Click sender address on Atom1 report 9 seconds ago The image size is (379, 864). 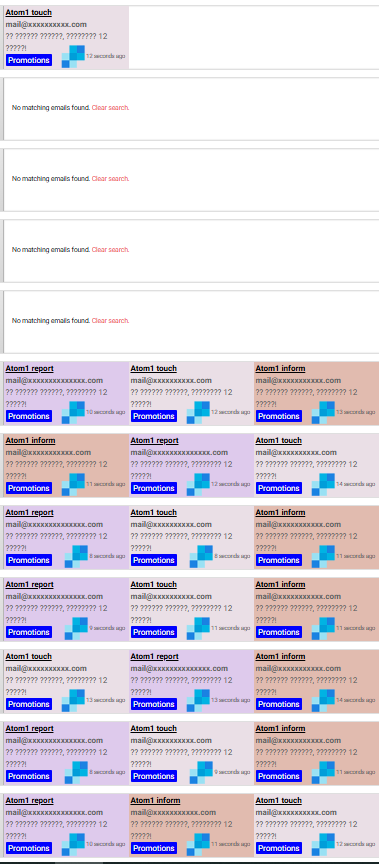point(54,596)
